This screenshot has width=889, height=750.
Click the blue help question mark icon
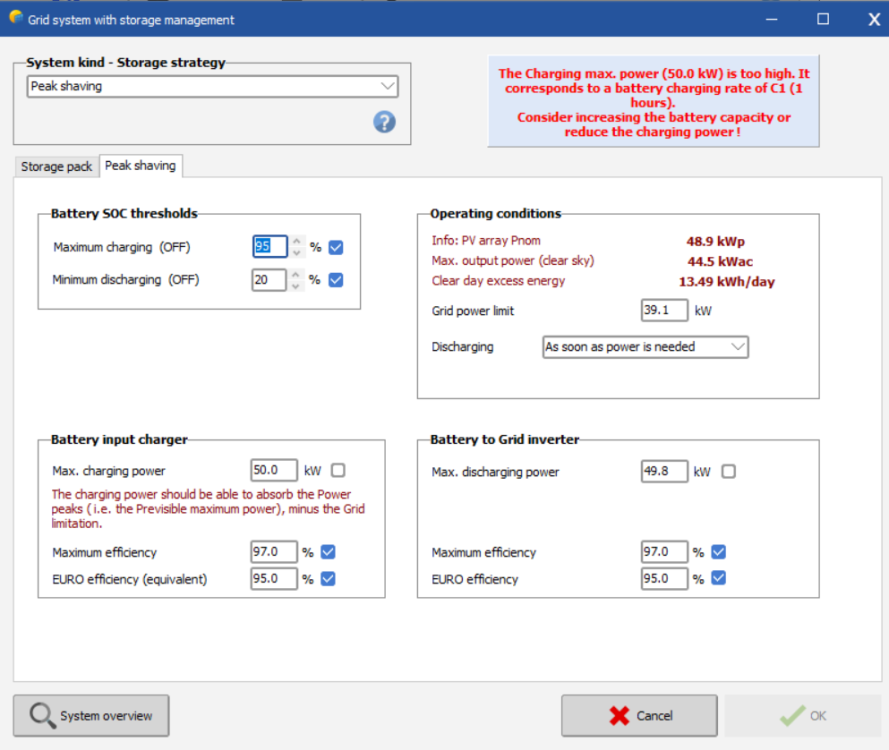[384, 122]
